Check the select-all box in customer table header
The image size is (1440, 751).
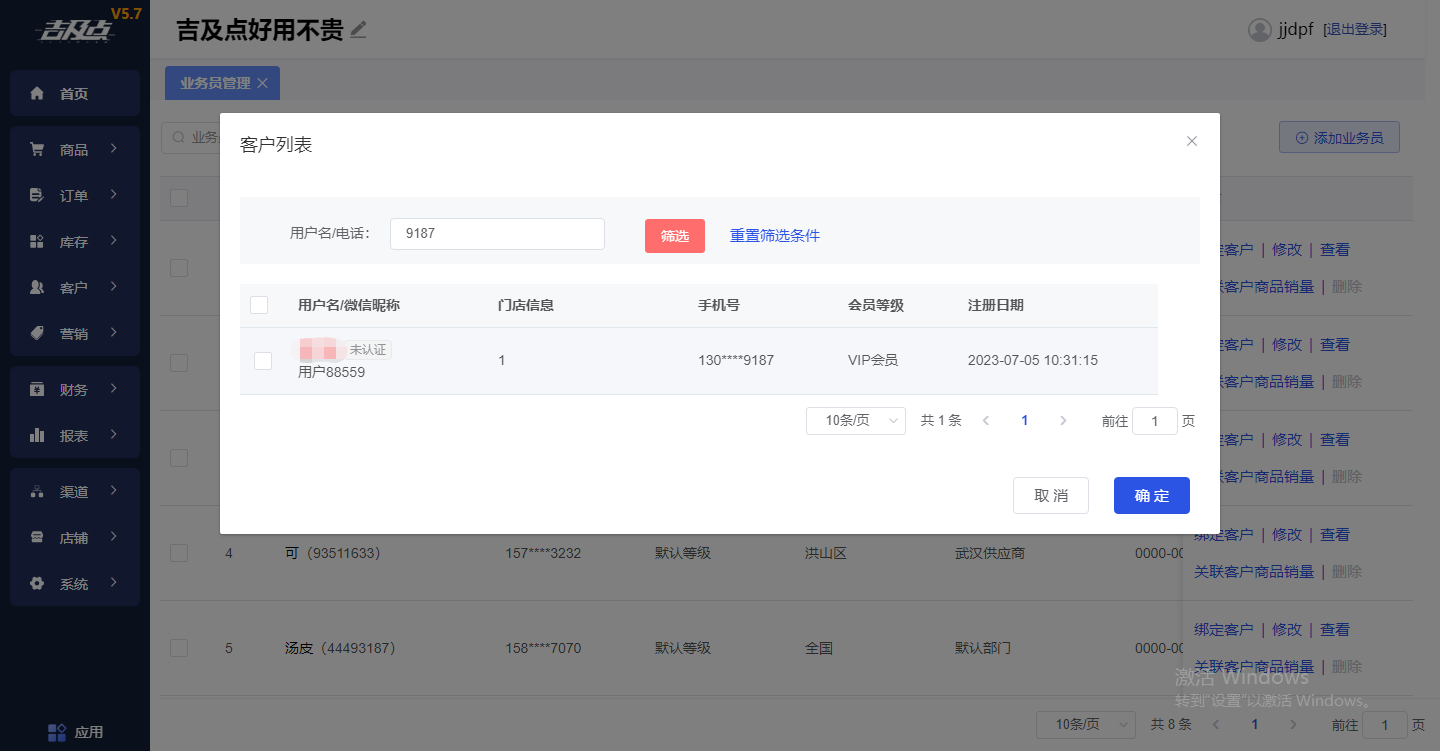click(259, 305)
